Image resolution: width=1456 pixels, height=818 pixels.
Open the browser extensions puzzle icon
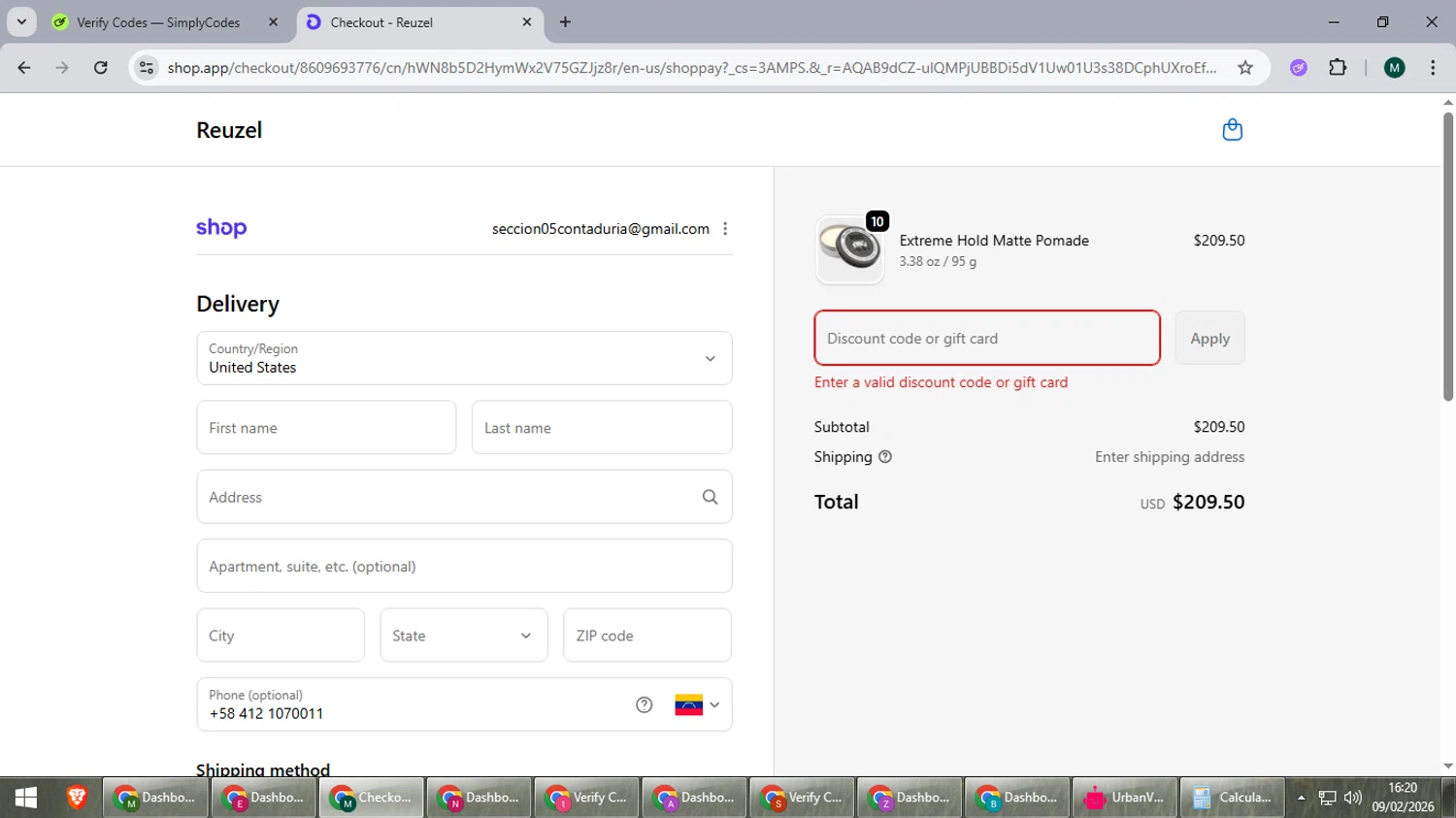pos(1338,68)
